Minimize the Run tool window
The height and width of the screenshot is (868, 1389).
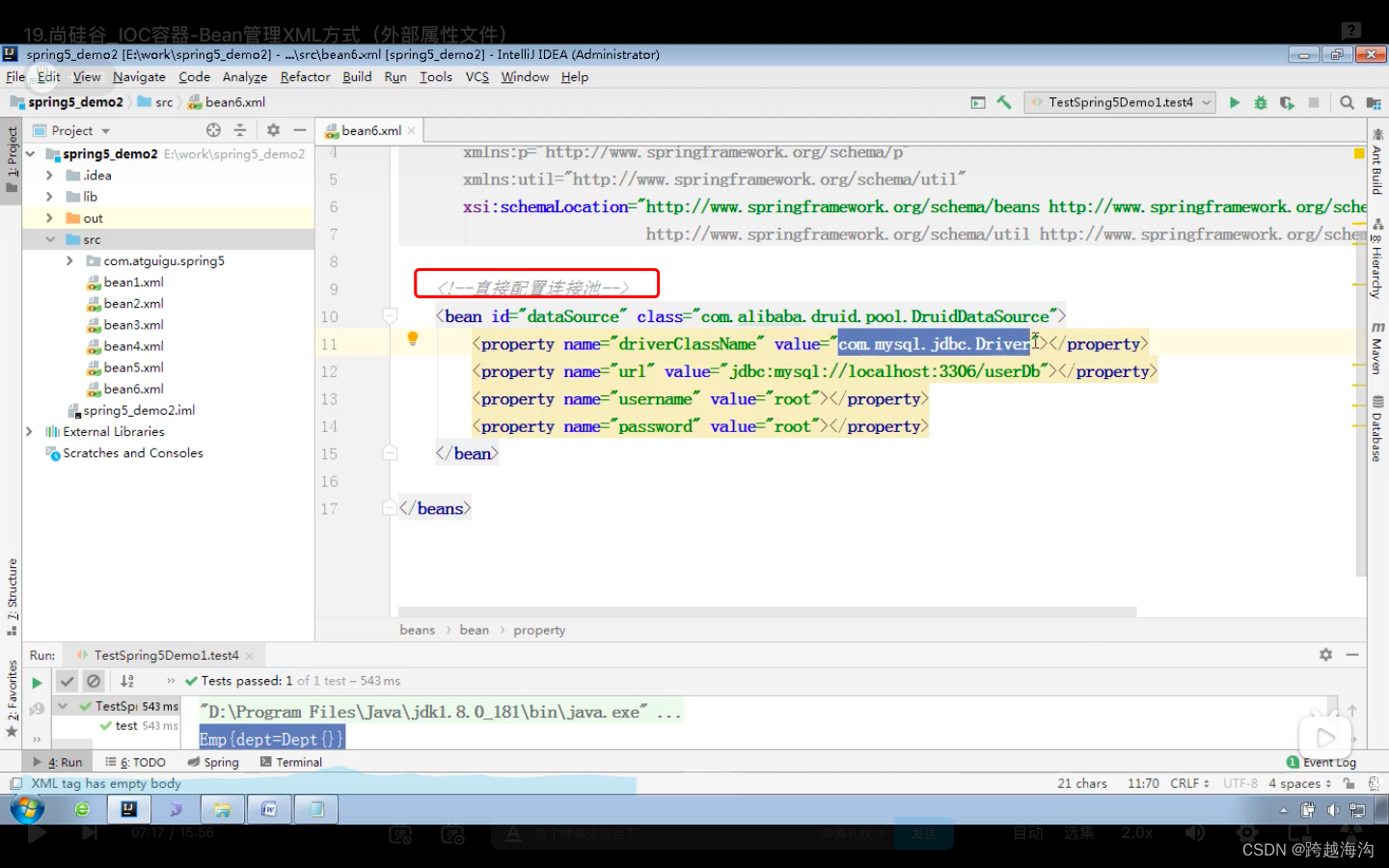click(x=1352, y=655)
